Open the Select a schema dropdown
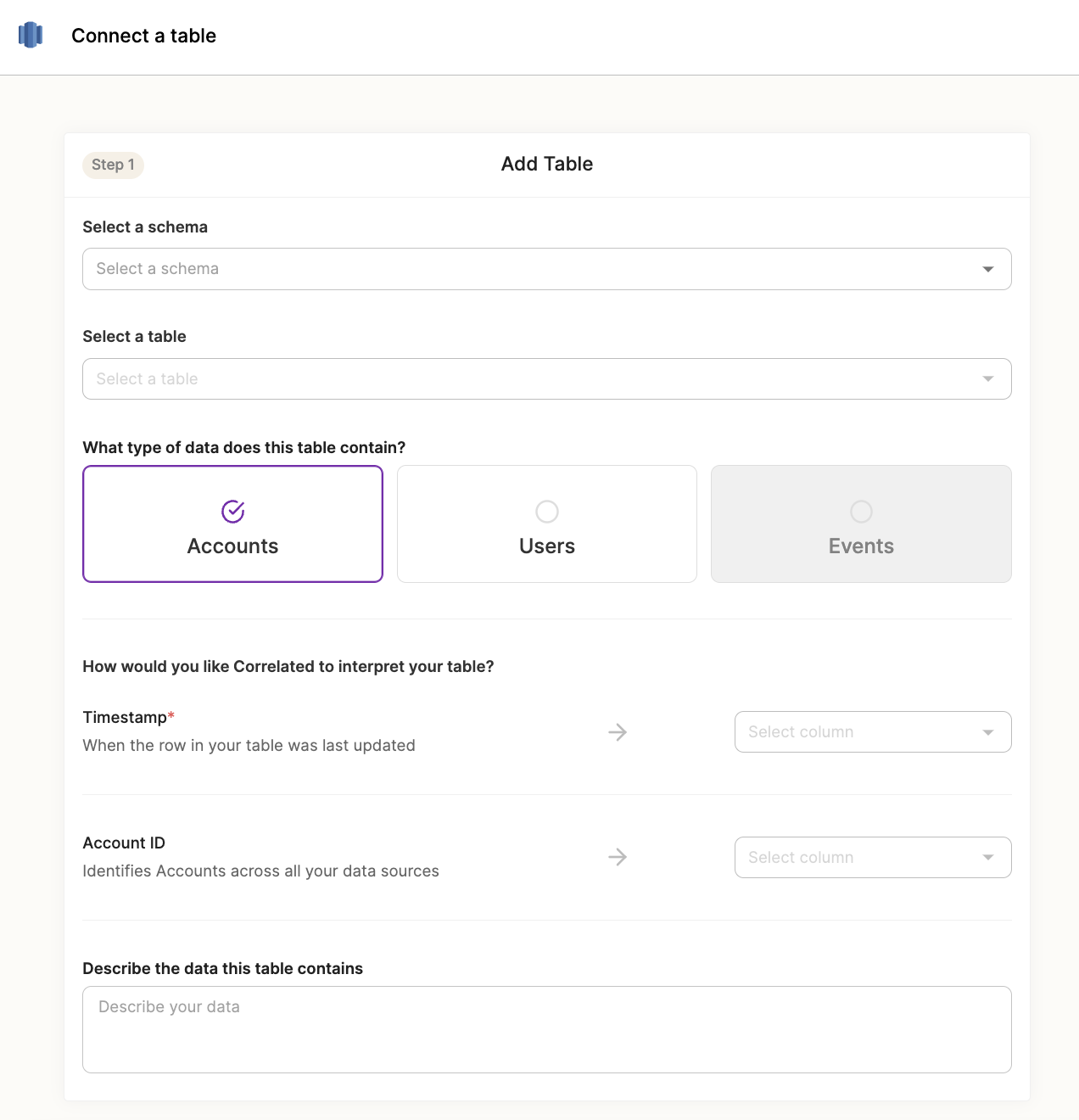 [534, 269]
